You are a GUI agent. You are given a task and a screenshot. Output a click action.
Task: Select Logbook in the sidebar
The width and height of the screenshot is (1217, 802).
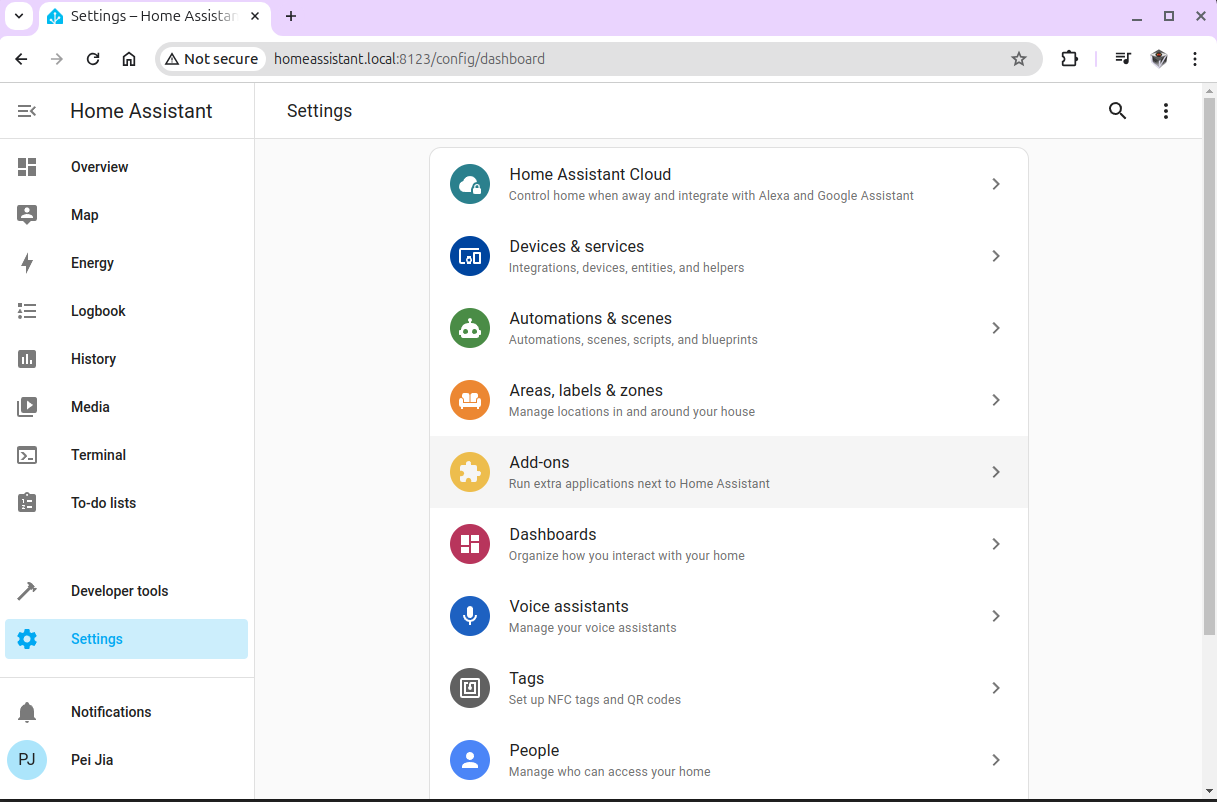tap(126, 311)
